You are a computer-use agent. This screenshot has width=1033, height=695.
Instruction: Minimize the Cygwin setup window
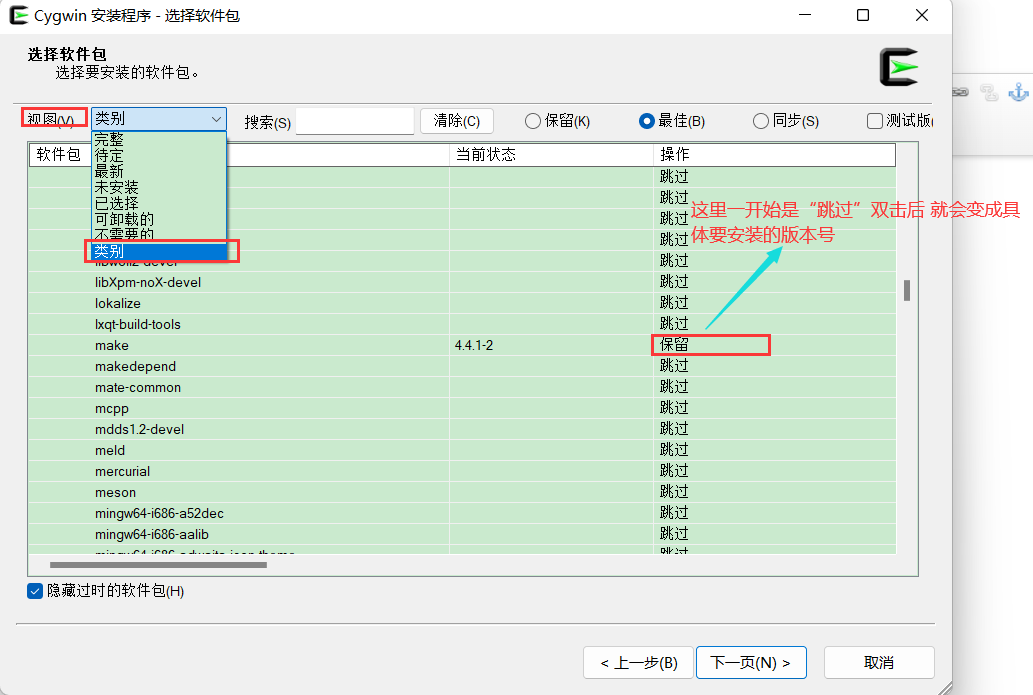point(805,15)
